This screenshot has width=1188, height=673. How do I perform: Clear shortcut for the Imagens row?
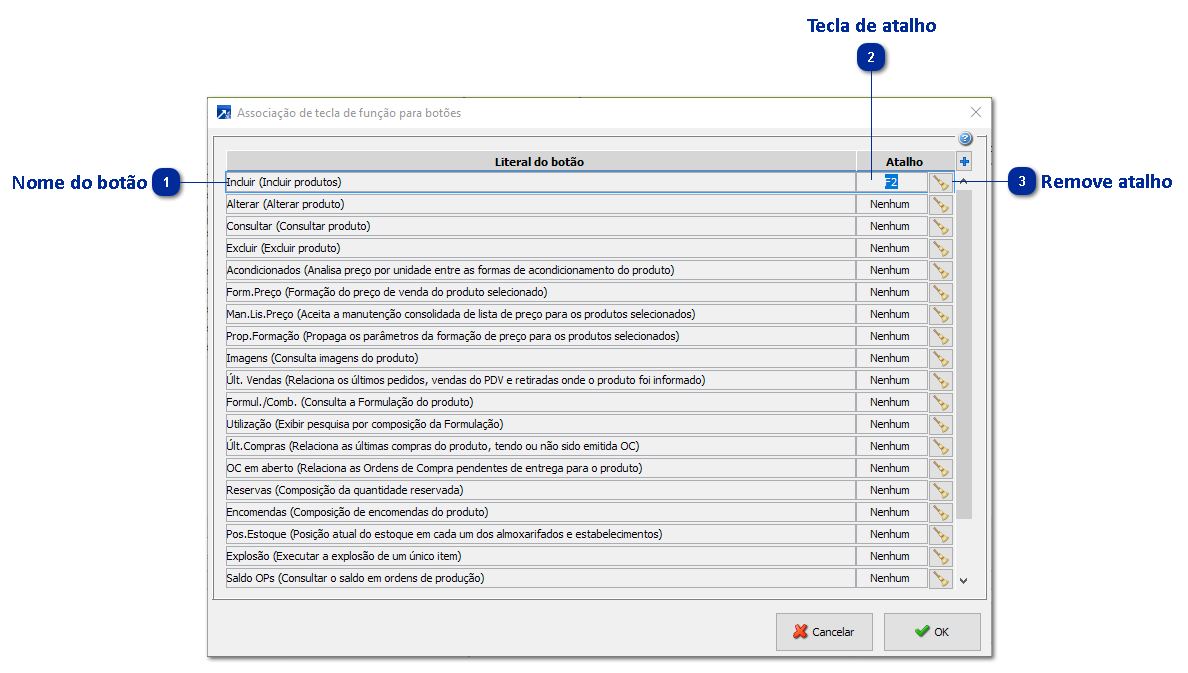[x=940, y=358]
